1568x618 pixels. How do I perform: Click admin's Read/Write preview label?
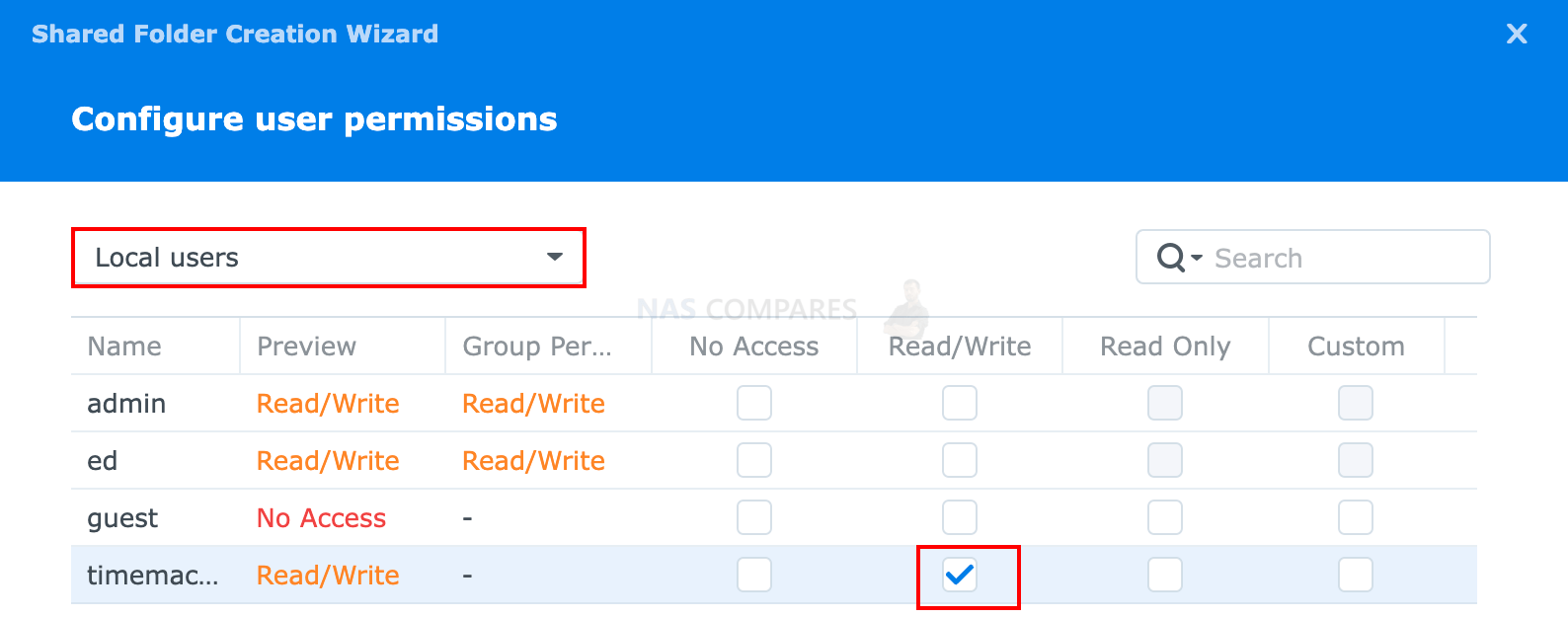tap(327, 403)
